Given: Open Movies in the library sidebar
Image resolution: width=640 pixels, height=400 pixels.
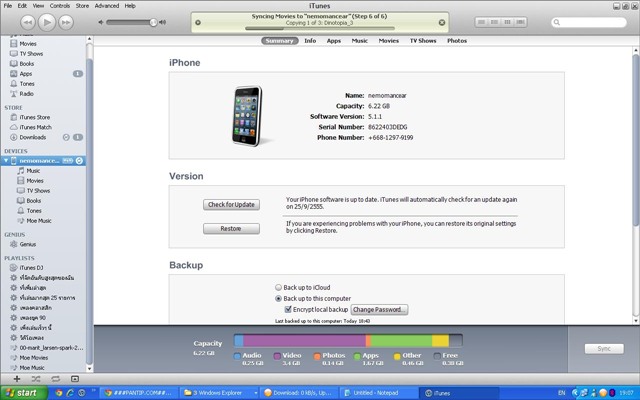Looking at the screenshot, I should point(28,44).
